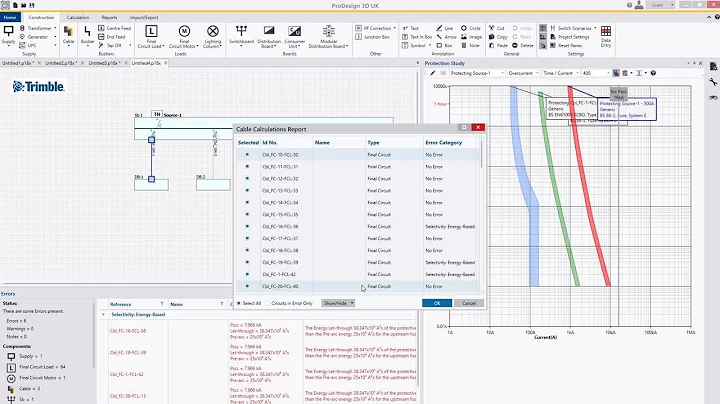Click Delete in General group
The width and height of the screenshot is (720, 404).
click(522, 45)
